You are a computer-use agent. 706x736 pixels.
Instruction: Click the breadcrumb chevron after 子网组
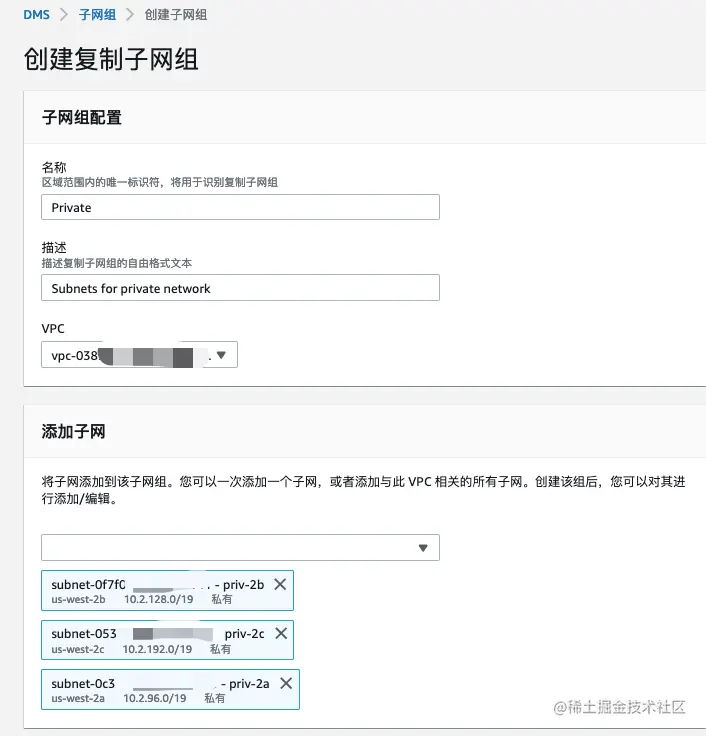(x=130, y=15)
